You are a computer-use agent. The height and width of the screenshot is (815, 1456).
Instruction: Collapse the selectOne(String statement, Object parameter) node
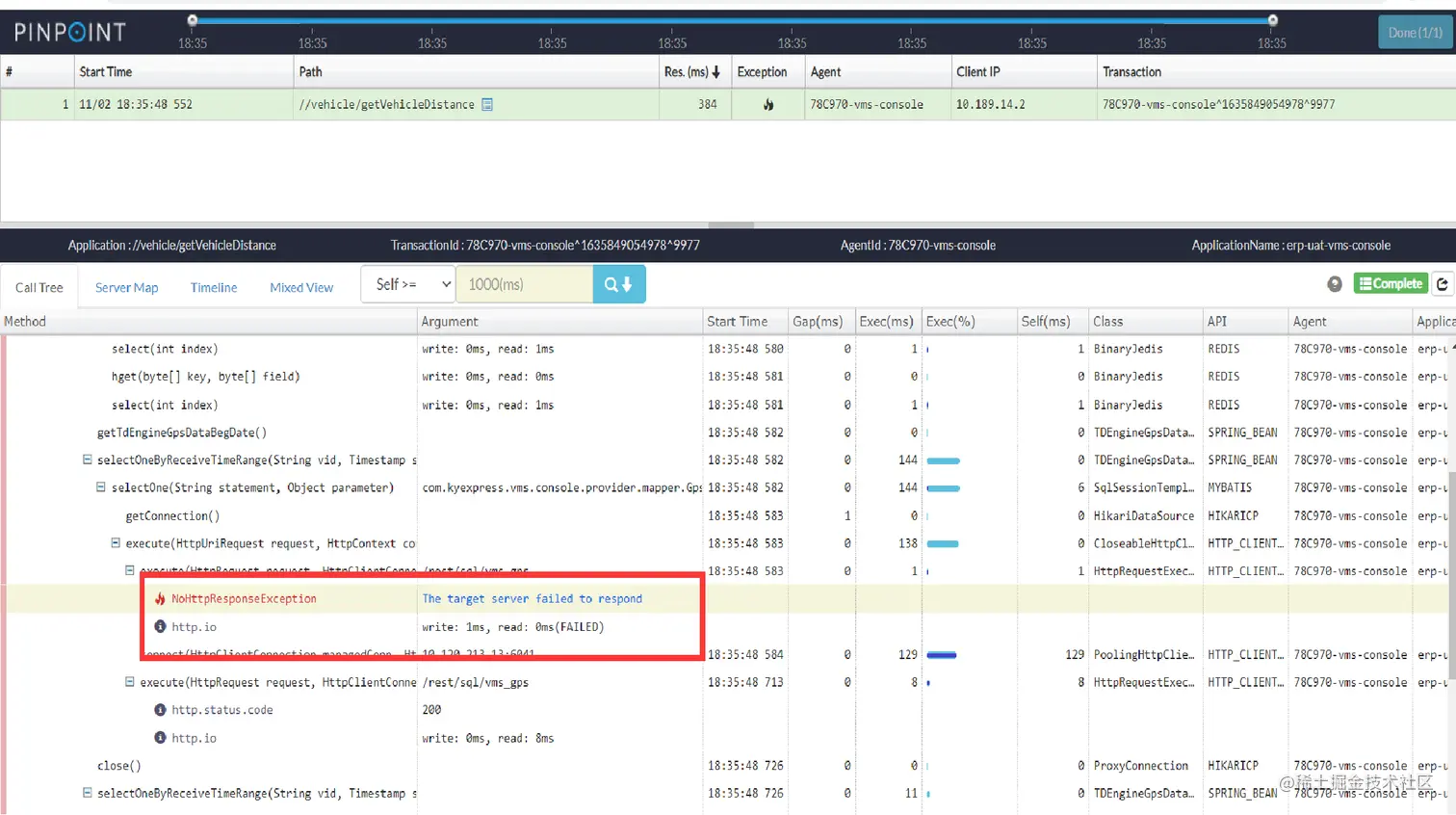(x=101, y=487)
